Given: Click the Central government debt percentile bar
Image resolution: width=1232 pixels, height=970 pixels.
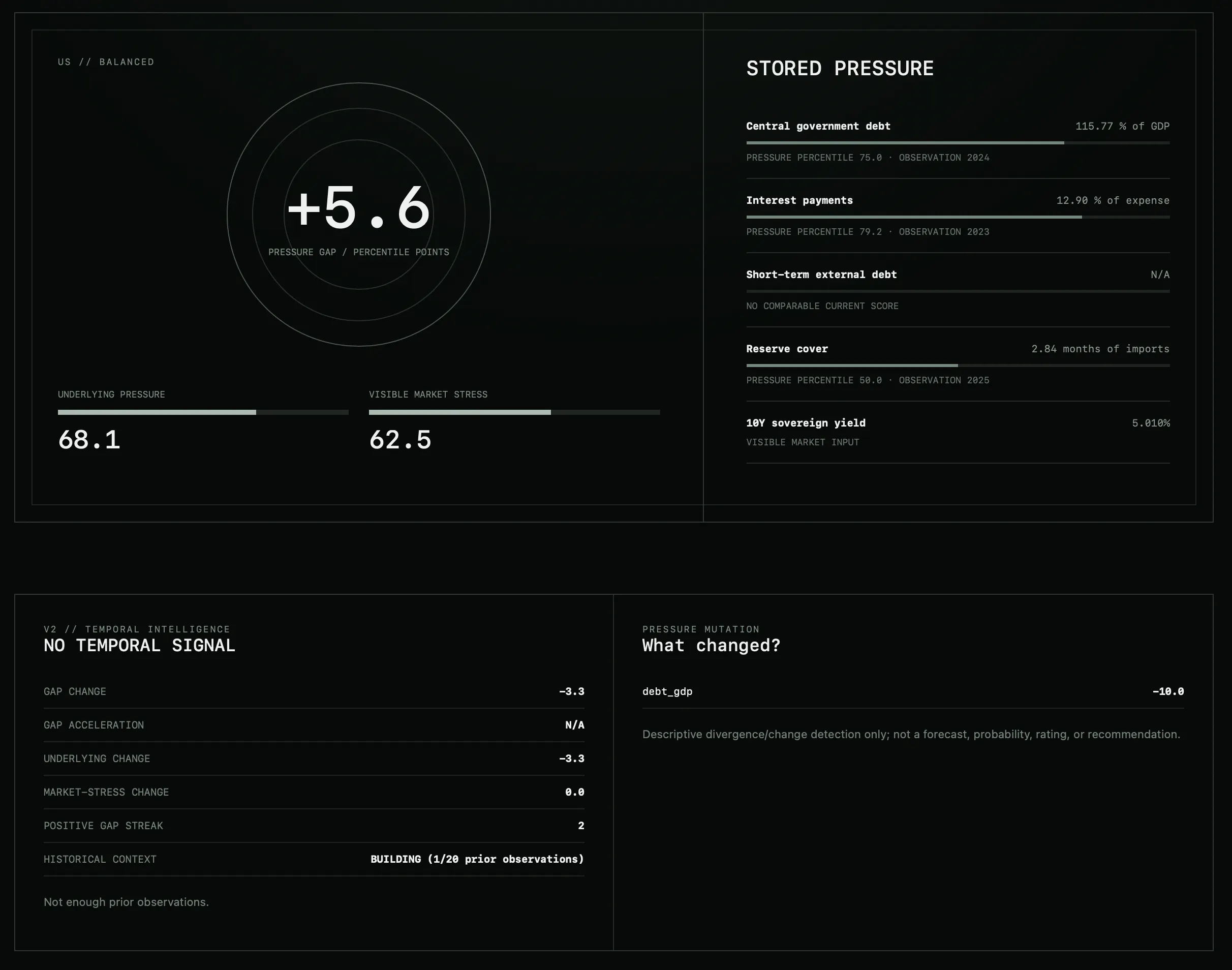Looking at the screenshot, I should click(x=958, y=143).
